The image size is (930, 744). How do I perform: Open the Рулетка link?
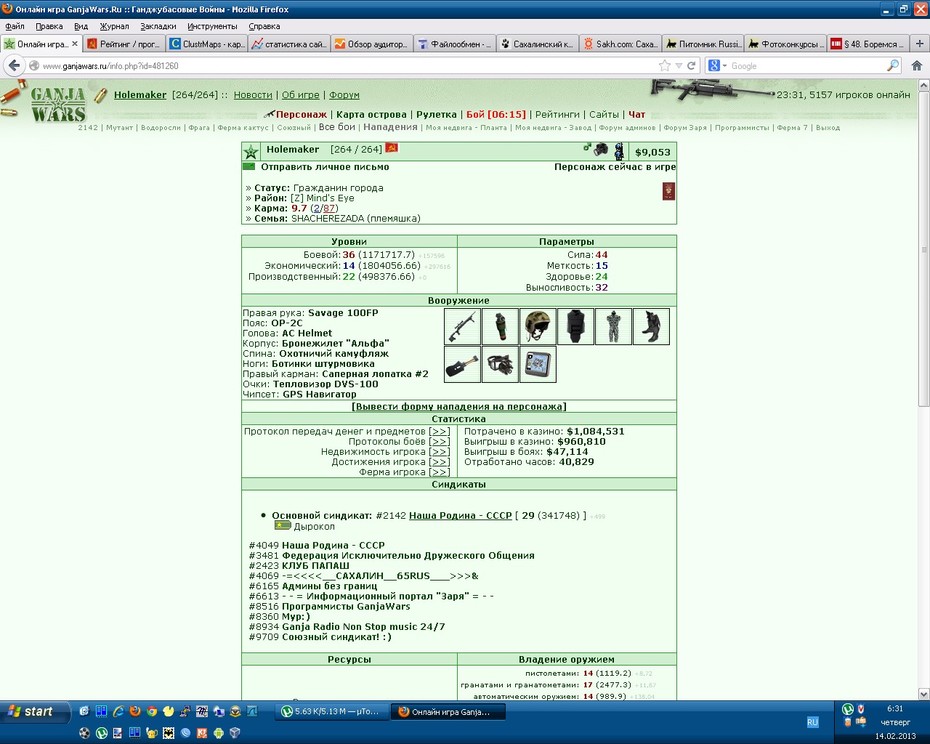(x=436, y=115)
